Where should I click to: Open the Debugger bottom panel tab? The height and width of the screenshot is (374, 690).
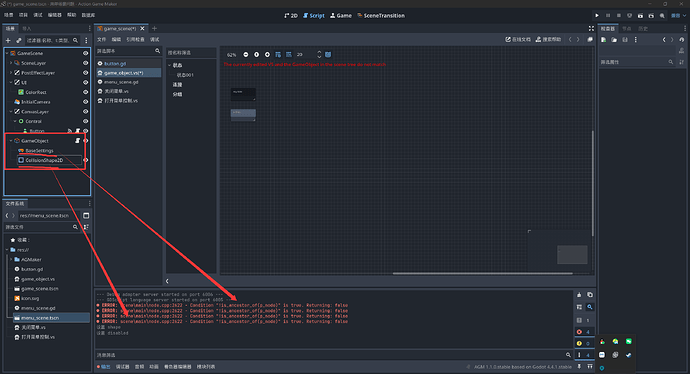(122, 367)
